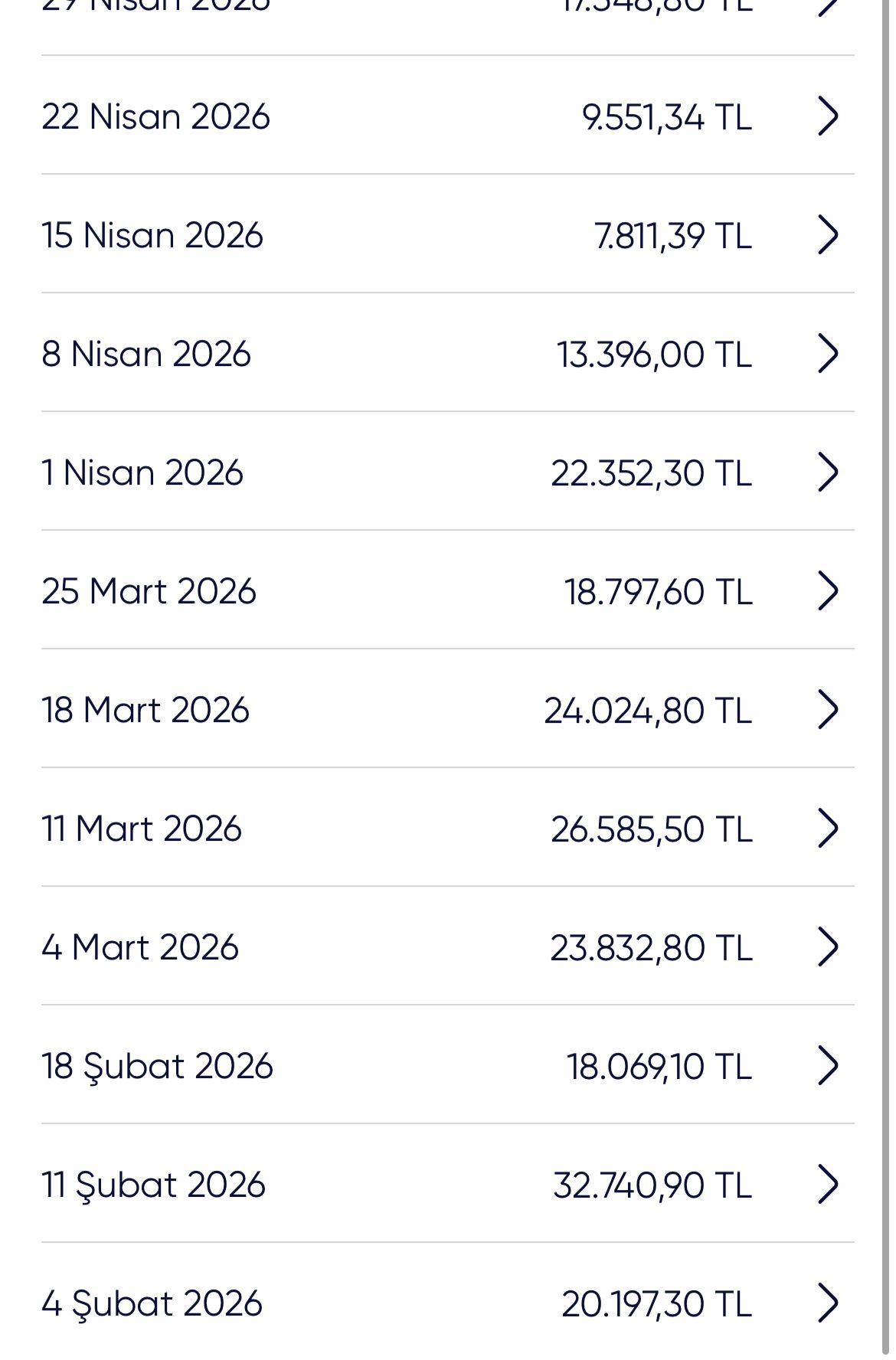Open the 1 Nisan 2026 entry
Viewport: 896px width, 1360px height.
click(448, 472)
